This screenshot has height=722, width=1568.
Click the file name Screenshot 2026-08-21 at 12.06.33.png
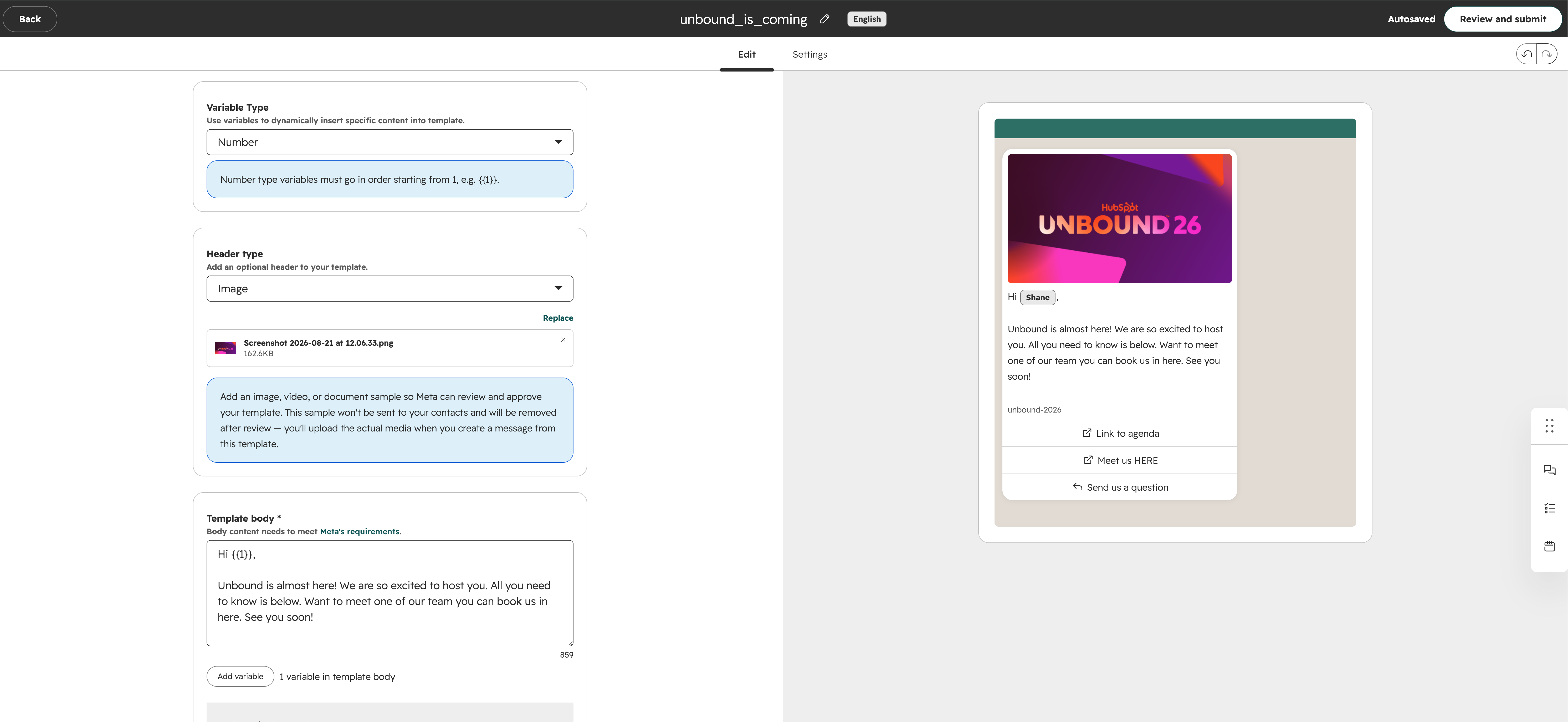pyautogui.click(x=318, y=343)
